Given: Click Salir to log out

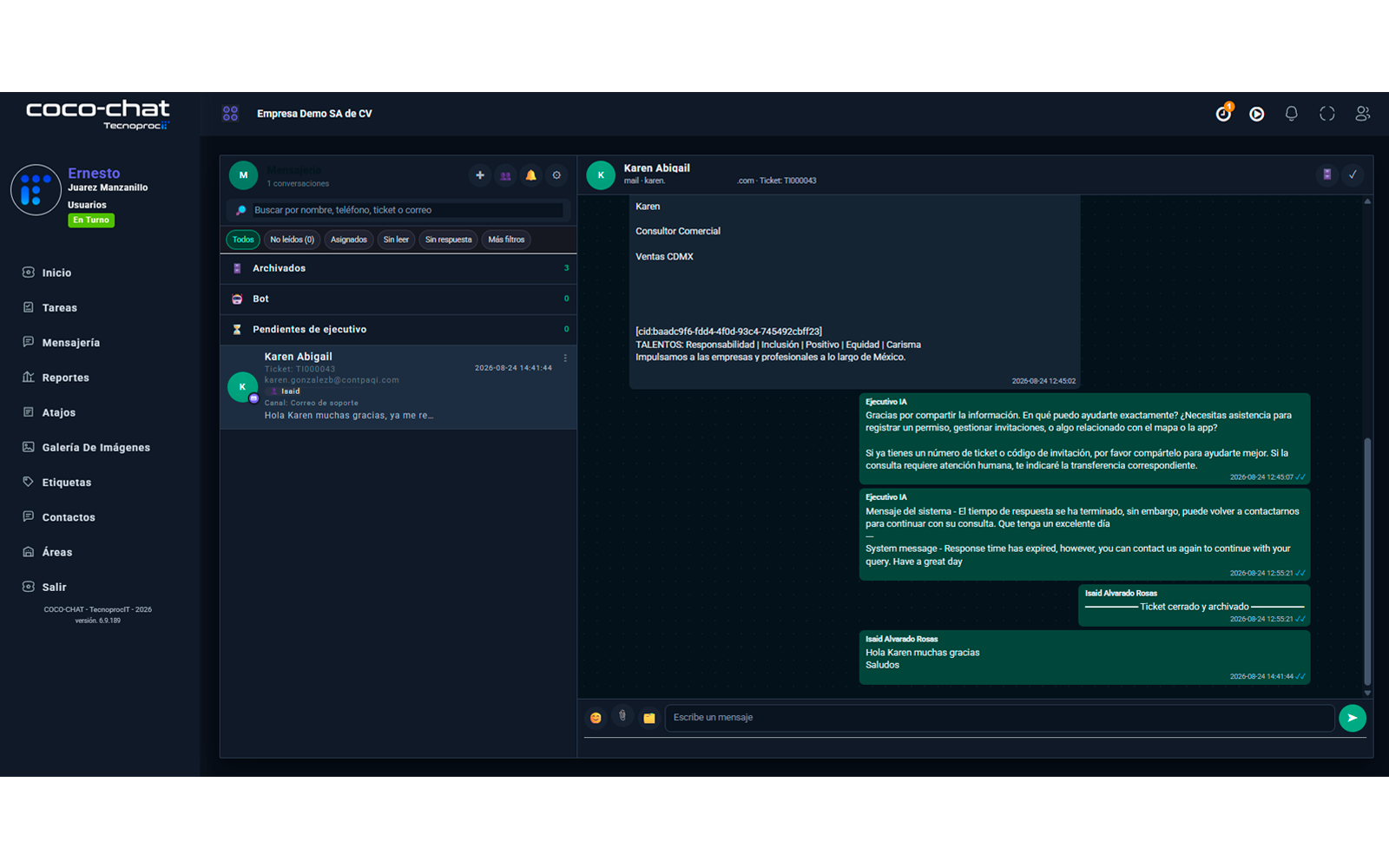Looking at the screenshot, I should (x=55, y=587).
